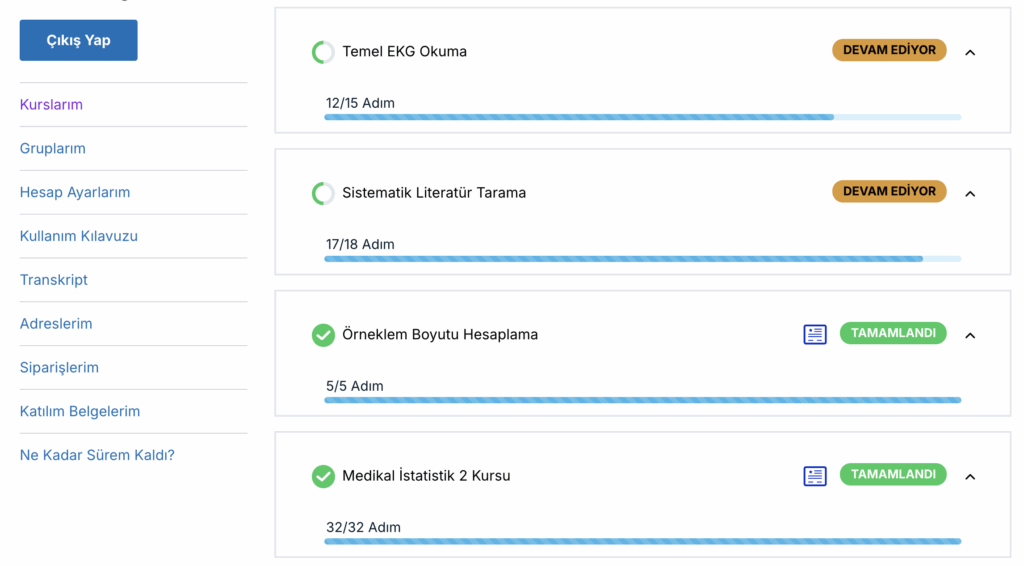Image resolution: width=1024 pixels, height=566 pixels.
Task: Click progress circle icon of Temel EKG Okuma
Action: tap(323, 52)
